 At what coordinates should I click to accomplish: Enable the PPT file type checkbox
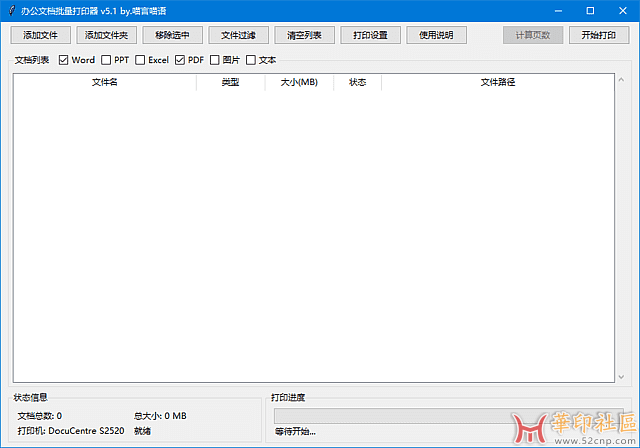coord(106,60)
